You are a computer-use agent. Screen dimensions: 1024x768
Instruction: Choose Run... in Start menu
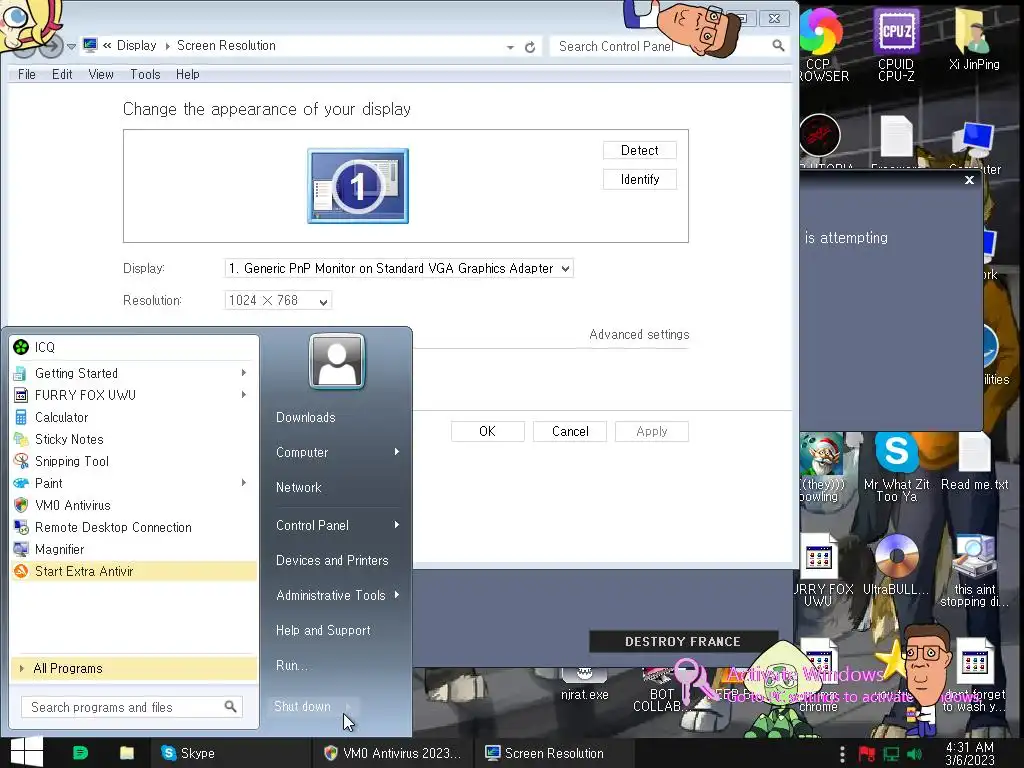[x=291, y=665]
